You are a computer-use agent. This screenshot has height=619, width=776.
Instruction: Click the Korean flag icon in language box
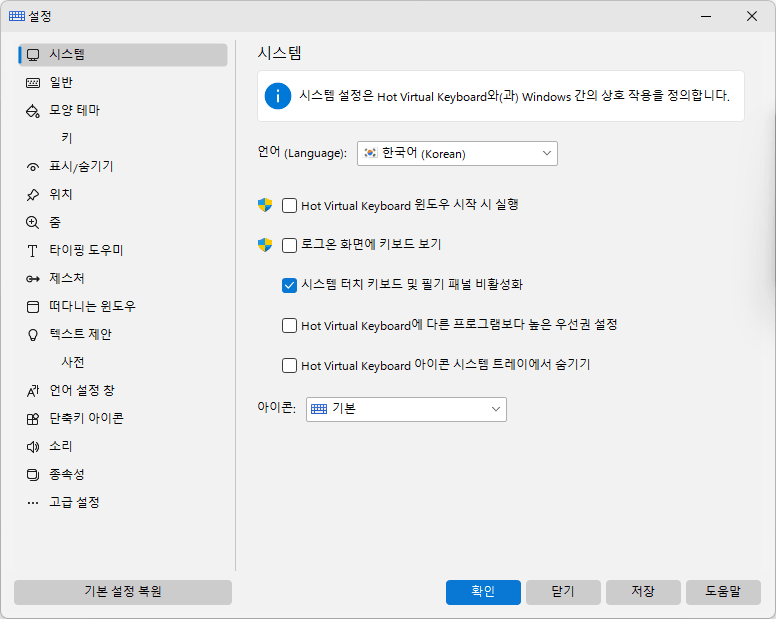pyautogui.click(x=371, y=153)
